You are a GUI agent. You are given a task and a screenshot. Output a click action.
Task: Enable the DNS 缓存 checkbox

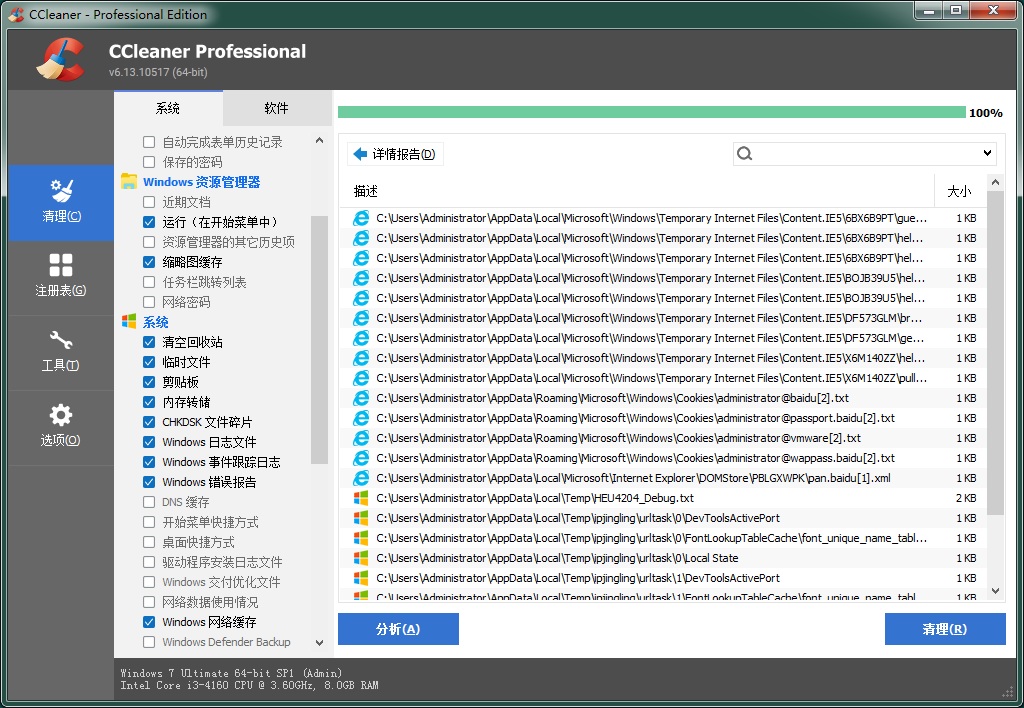(149, 502)
